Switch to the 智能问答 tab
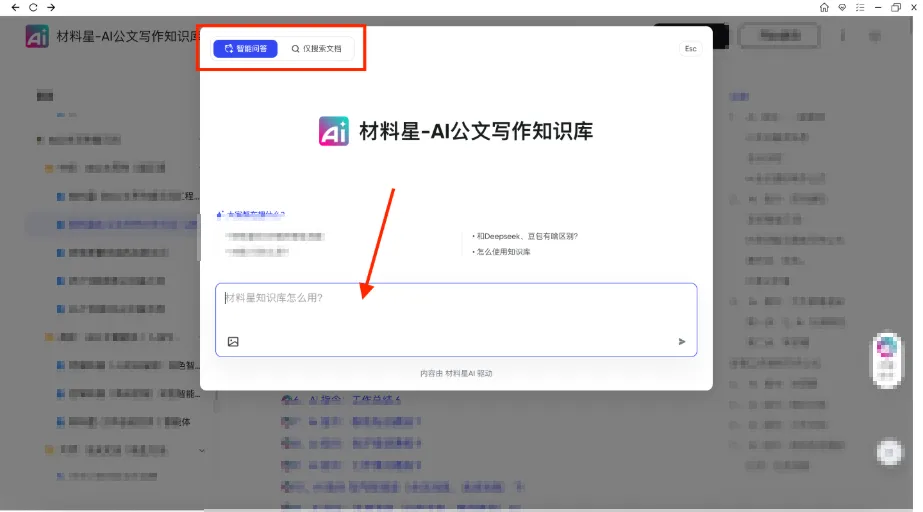923x512 pixels. tap(245, 49)
